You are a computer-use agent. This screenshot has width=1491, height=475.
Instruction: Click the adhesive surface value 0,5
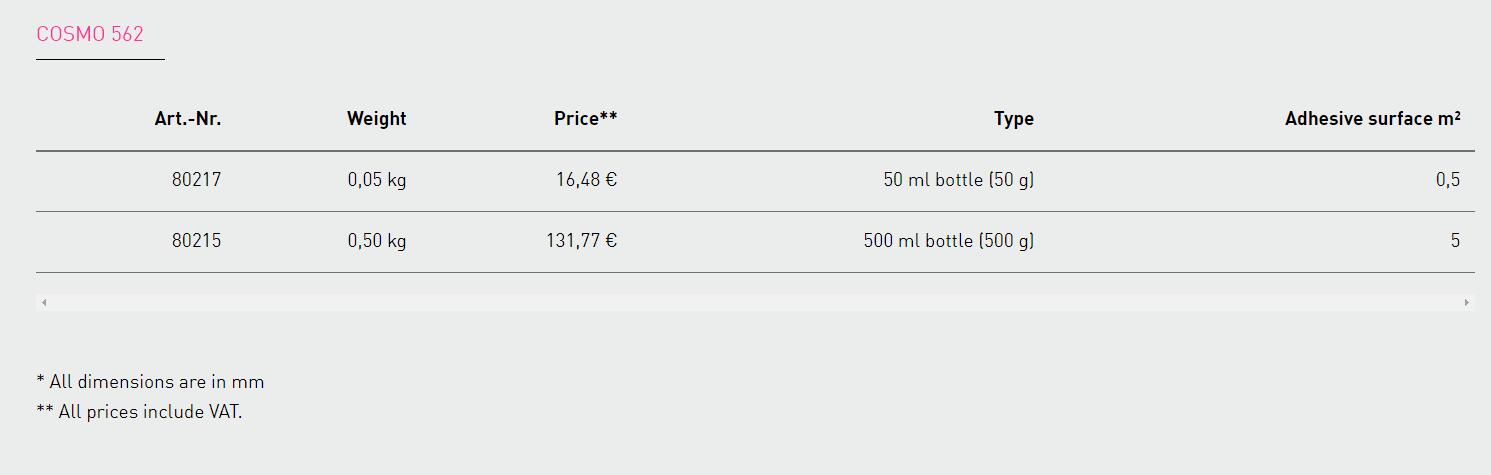(x=1448, y=180)
